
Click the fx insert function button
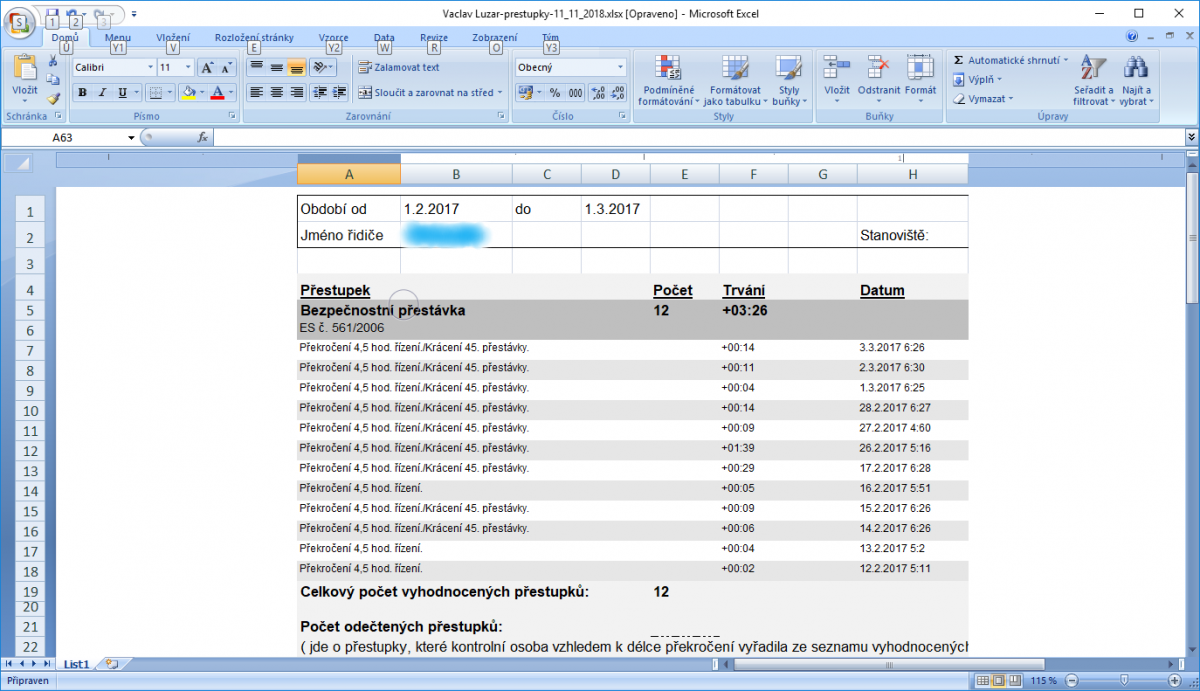[202, 137]
